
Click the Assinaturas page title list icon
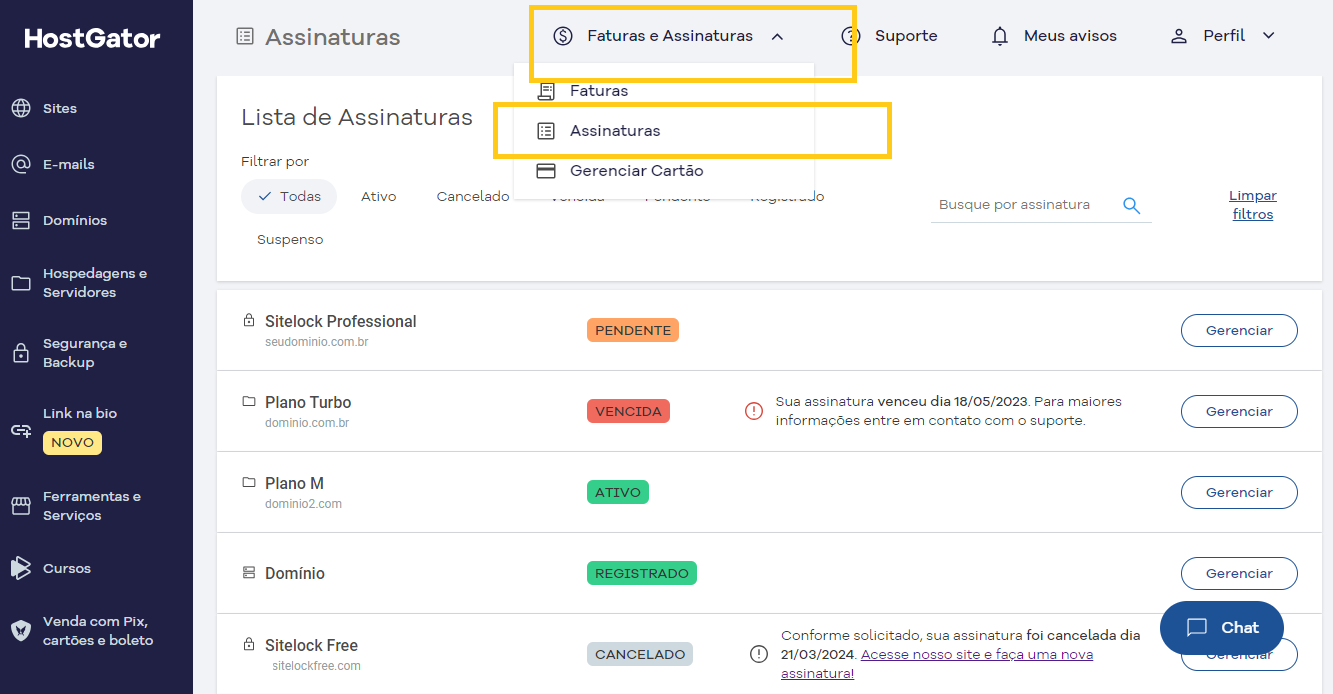coord(245,37)
